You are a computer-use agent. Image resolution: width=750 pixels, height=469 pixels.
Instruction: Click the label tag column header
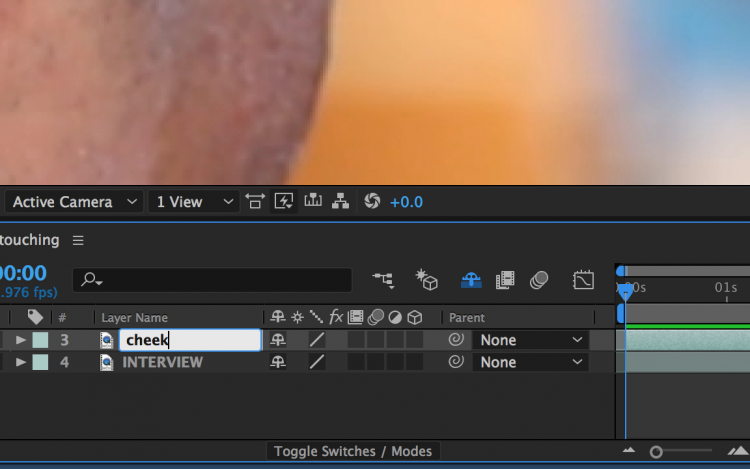pos(35,316)
